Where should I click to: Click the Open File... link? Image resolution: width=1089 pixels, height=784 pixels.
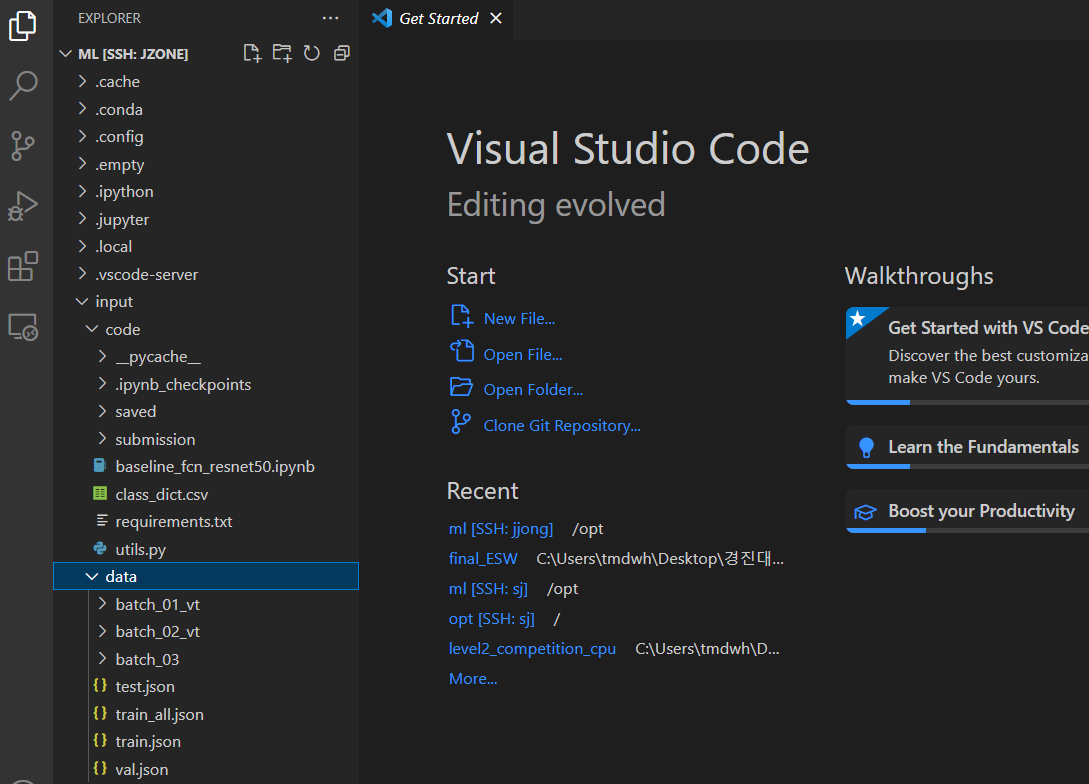pos(523,354)
